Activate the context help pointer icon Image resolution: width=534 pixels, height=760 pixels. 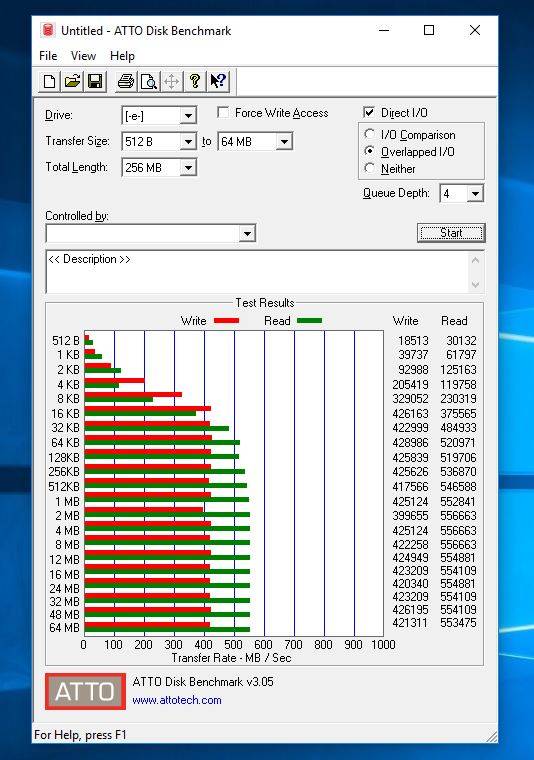(x=218, y=81)
